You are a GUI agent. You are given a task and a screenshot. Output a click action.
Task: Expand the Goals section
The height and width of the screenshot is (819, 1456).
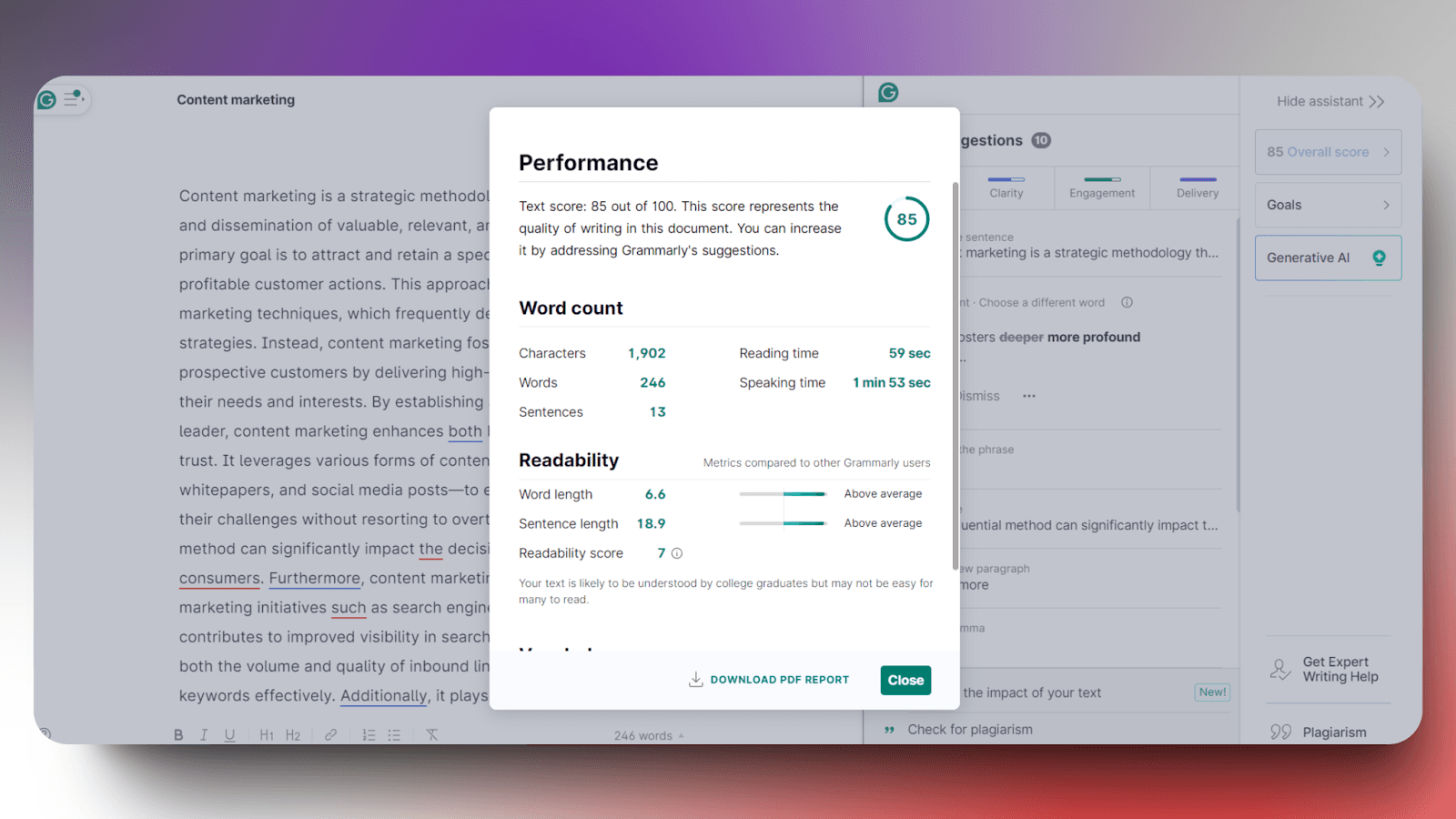(1328, 205)
